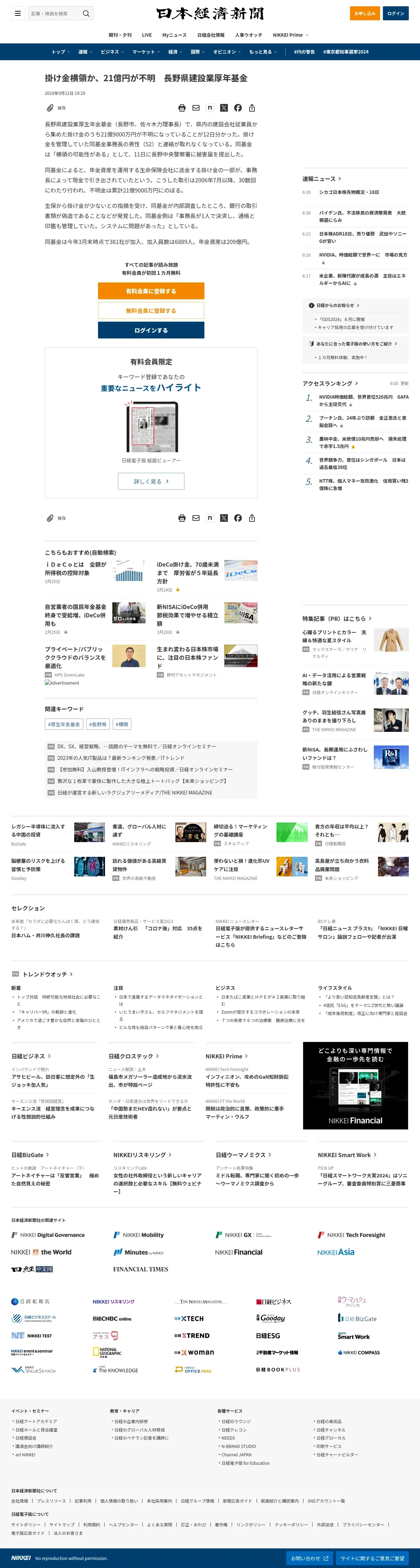Expand the オピニオン nav dropdown
The width and height of the screenshot is (420, 1568).
point(227,52)
